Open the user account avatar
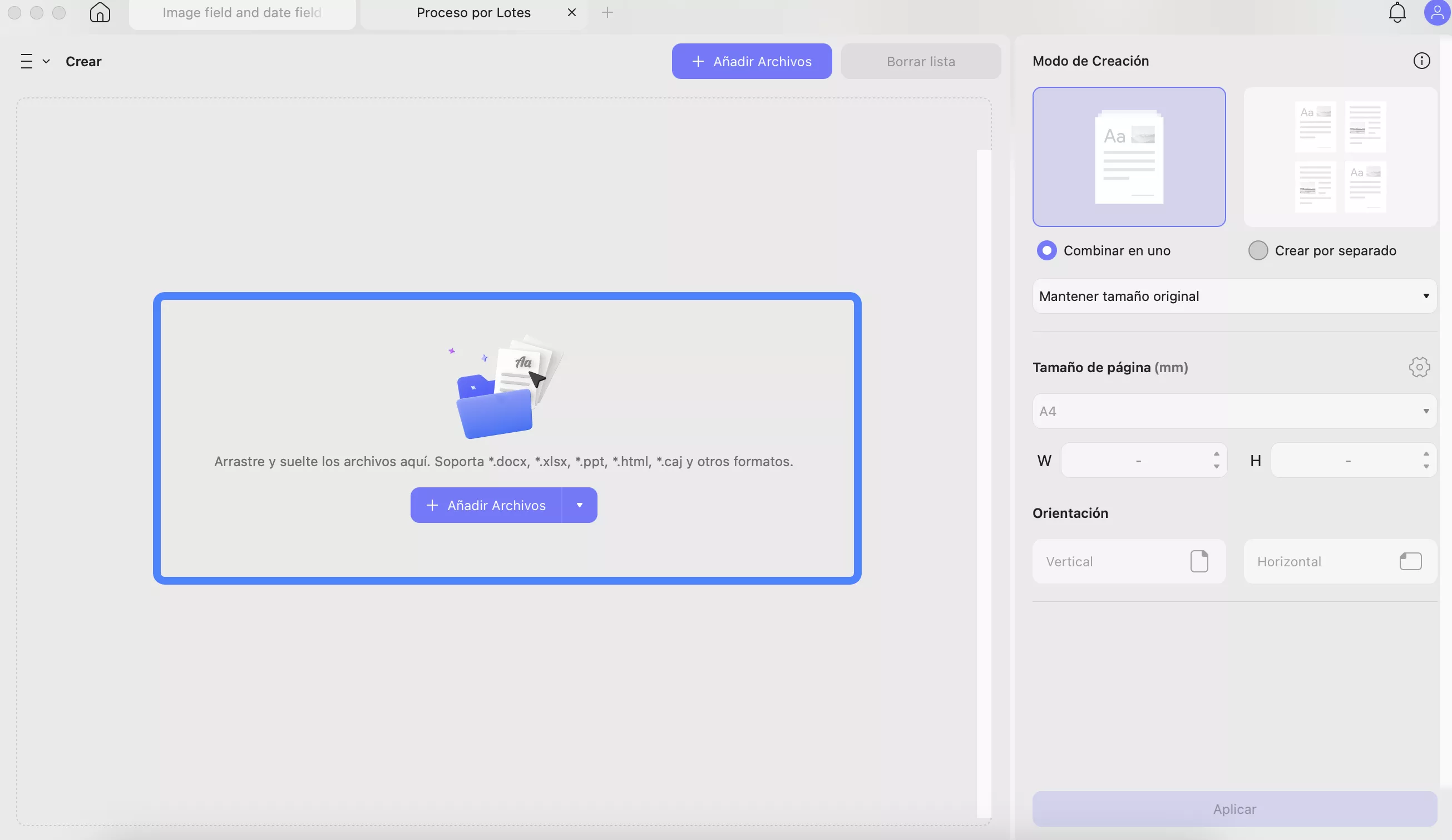 pos(1436,12)
